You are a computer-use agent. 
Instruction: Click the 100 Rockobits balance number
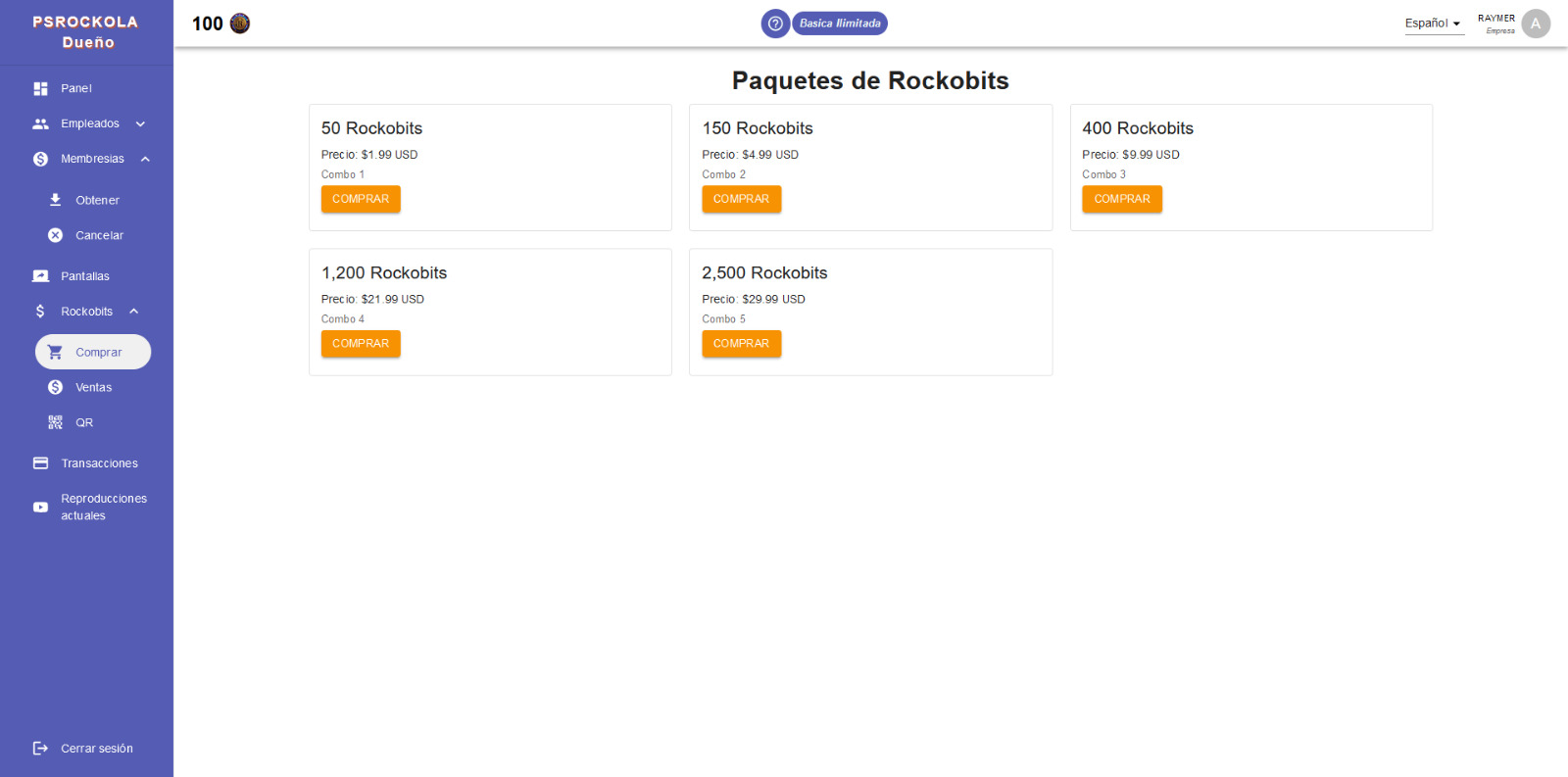[208, 24]
